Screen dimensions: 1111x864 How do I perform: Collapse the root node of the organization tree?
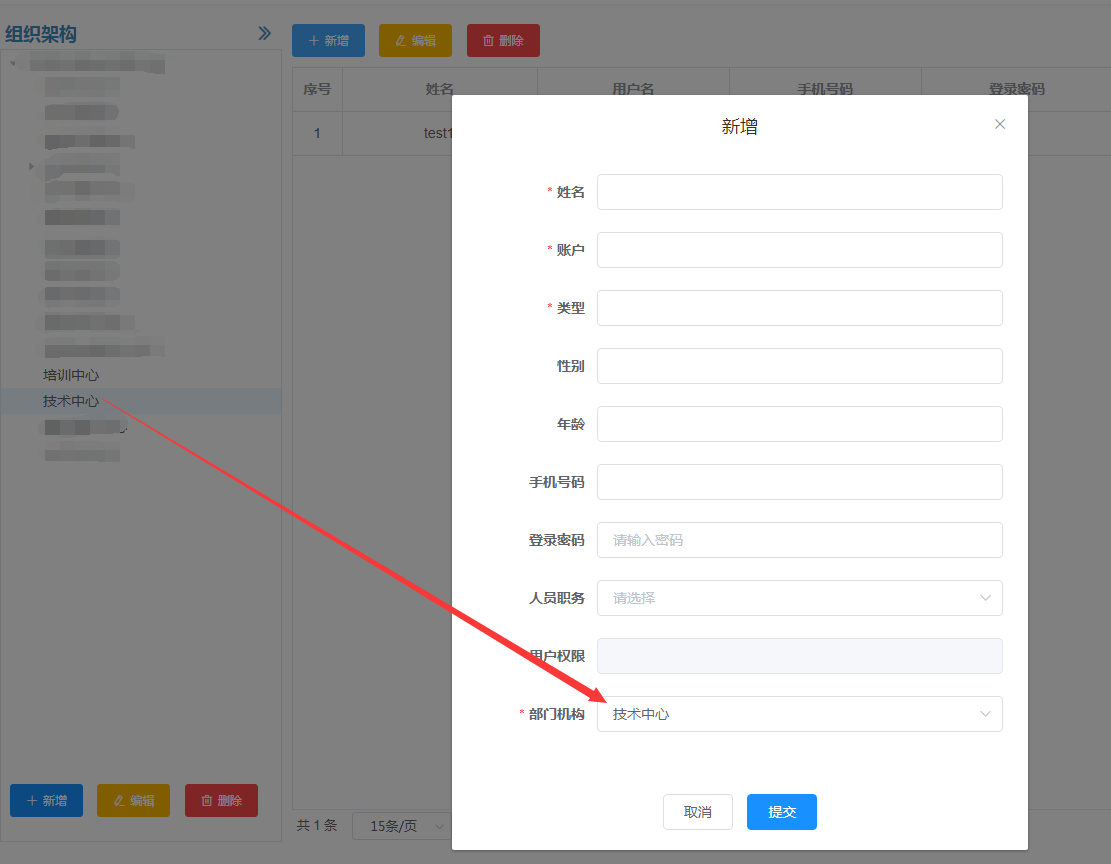(13, 64)
